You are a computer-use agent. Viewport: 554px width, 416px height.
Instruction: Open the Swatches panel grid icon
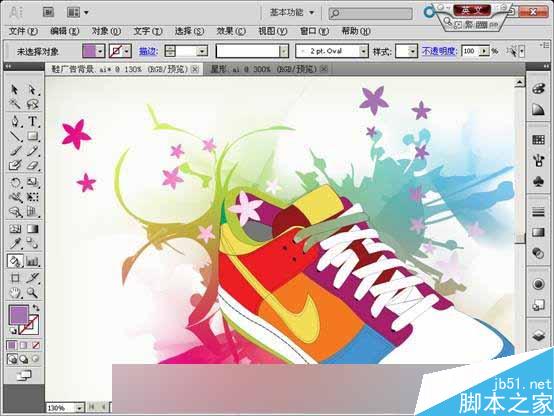coord(538,140)
